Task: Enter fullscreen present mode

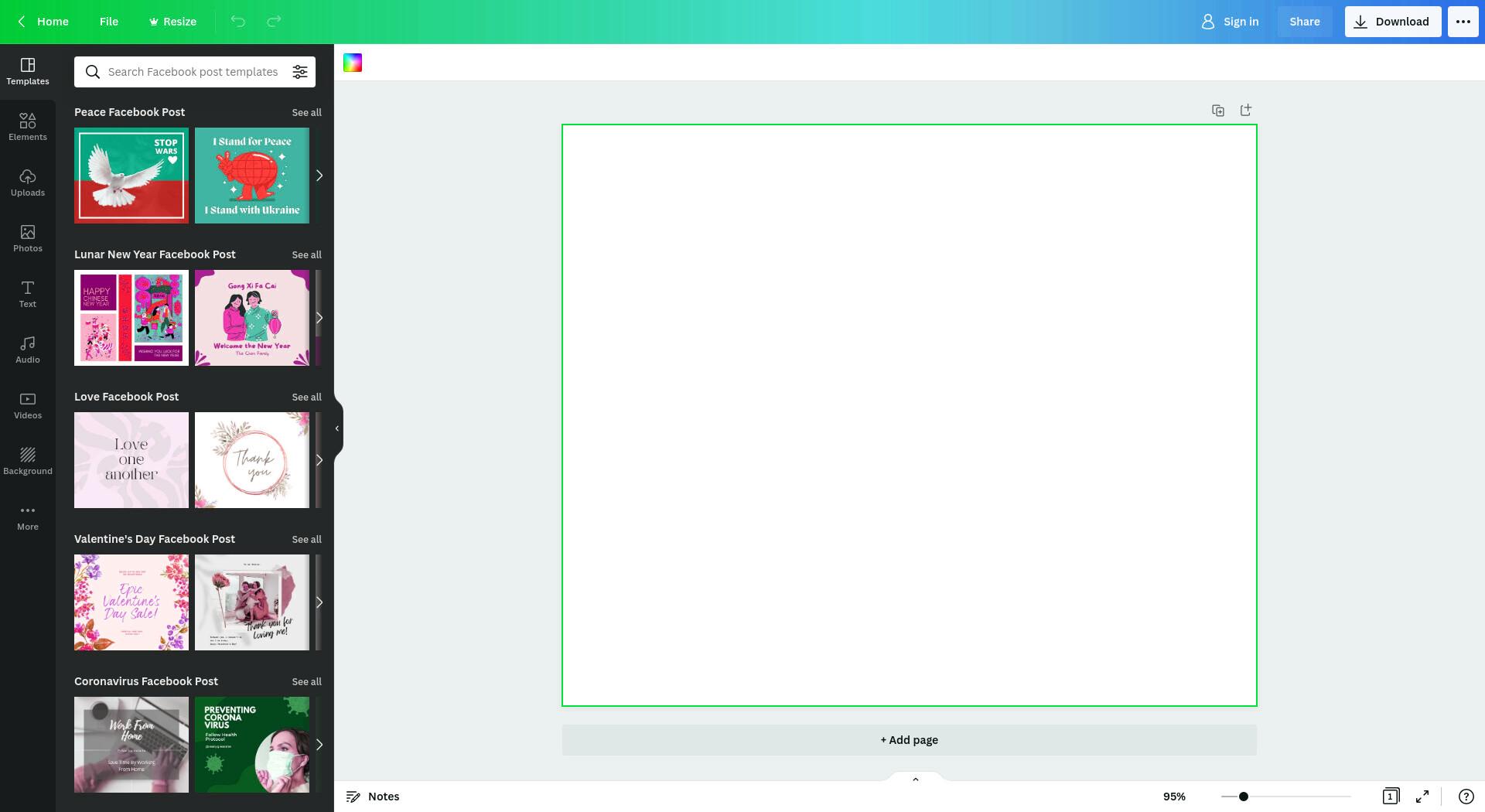Action: (1422, 797)
